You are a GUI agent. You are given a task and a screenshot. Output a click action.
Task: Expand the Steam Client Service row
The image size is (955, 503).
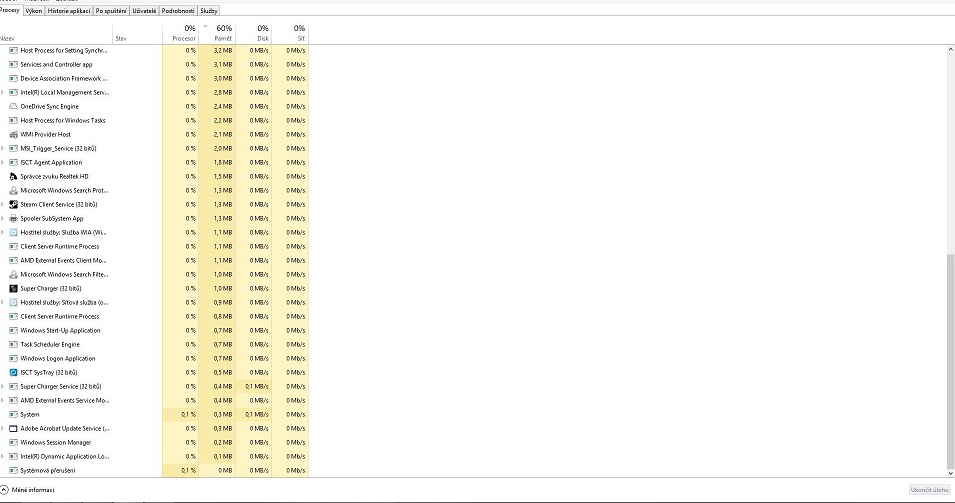(x=2, y=205)
